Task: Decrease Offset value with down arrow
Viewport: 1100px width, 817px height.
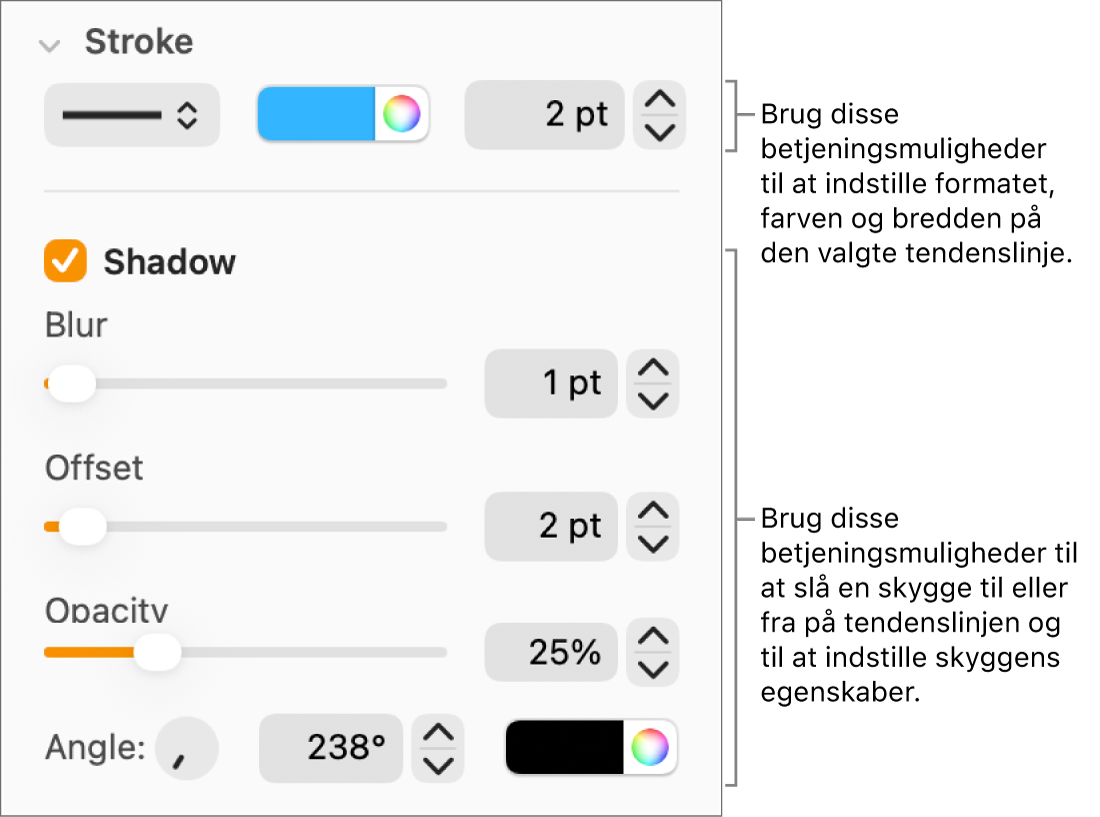Action: [x=653, y=542]
